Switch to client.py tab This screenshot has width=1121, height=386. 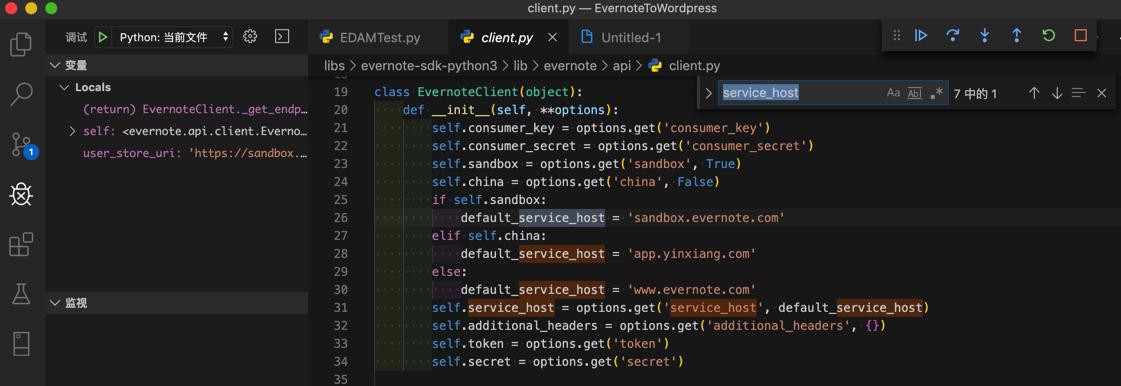[507, 37]
